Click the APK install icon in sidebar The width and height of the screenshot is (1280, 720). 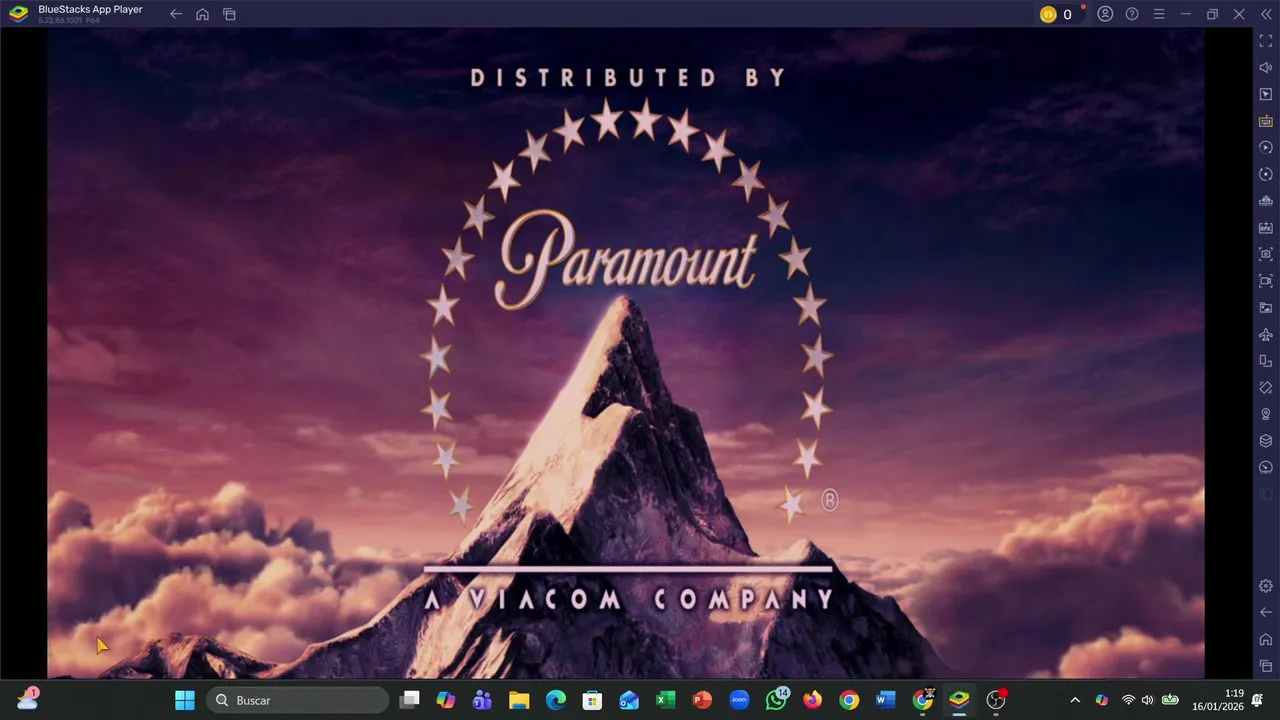click(x=1265, y=228)
